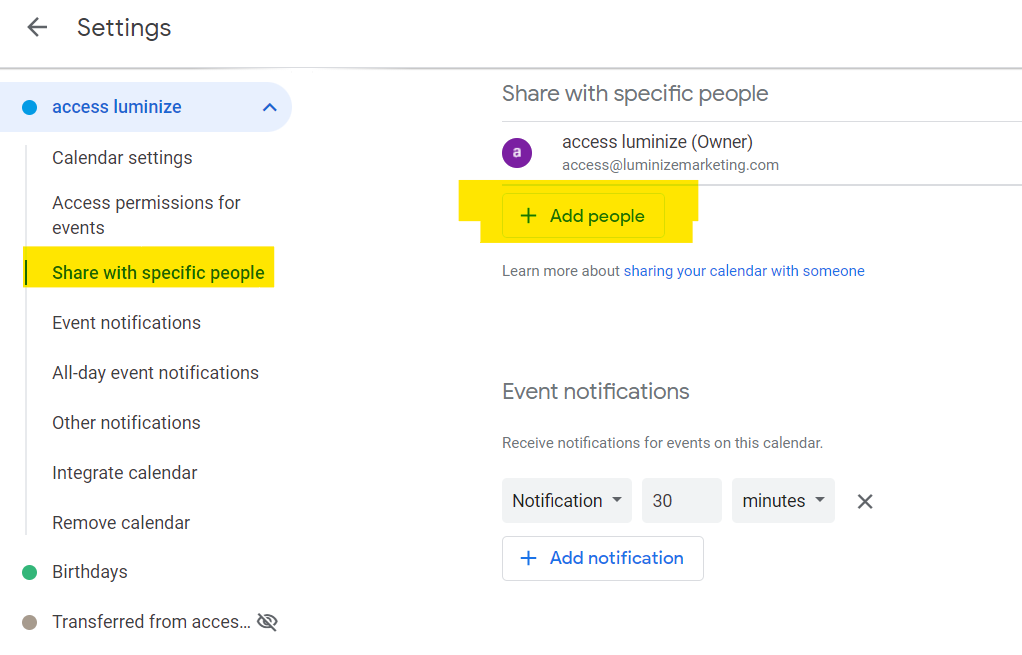Open the minutes unit dropdown

[x=783, y=501]
